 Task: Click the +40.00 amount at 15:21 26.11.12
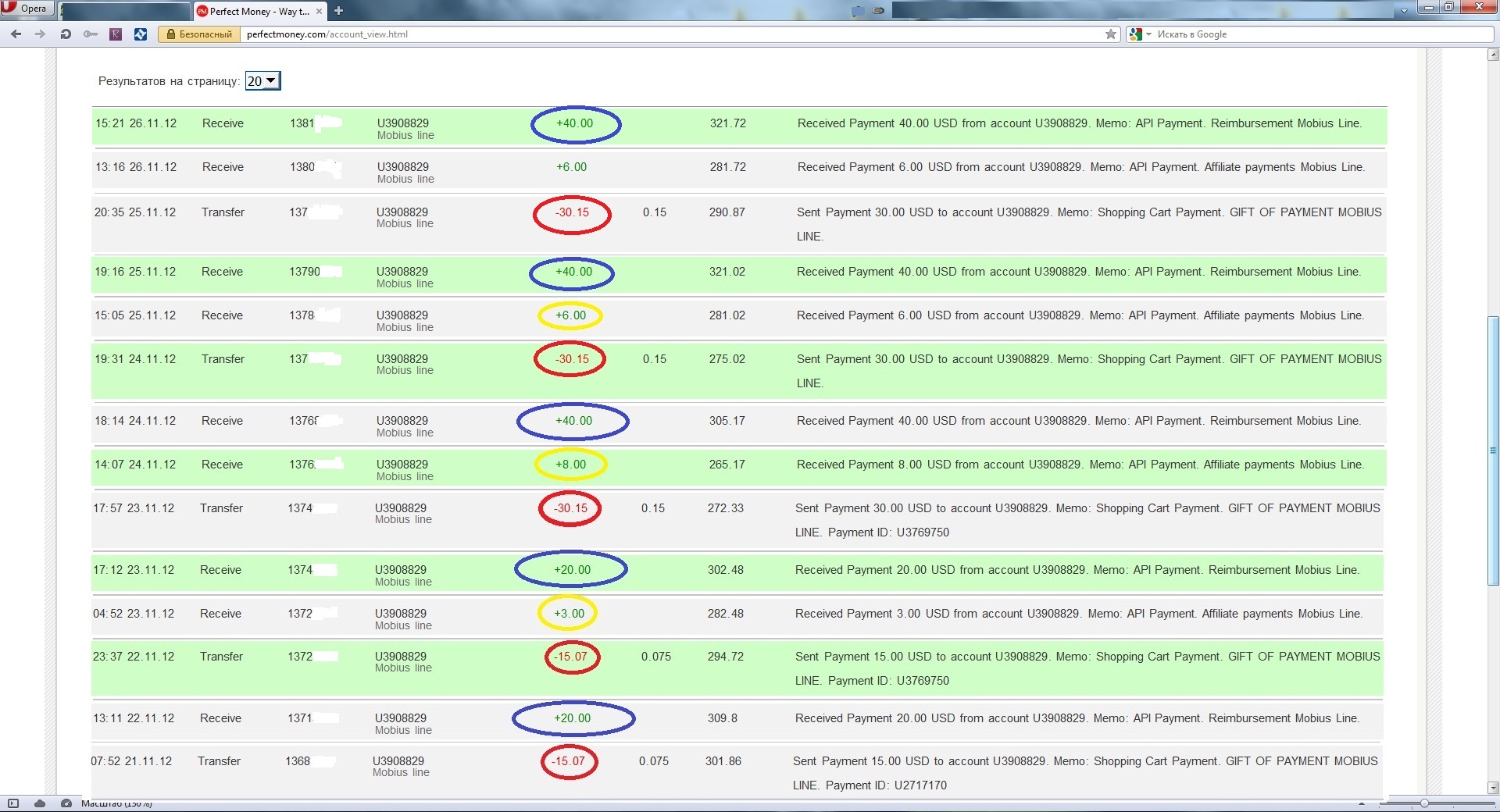[574, 123]
